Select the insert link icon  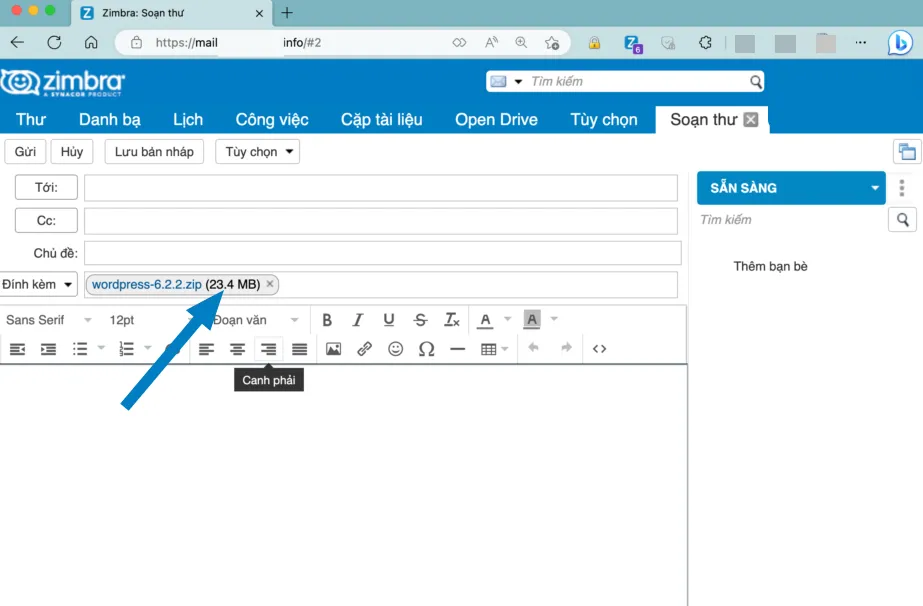pos(364,349)
